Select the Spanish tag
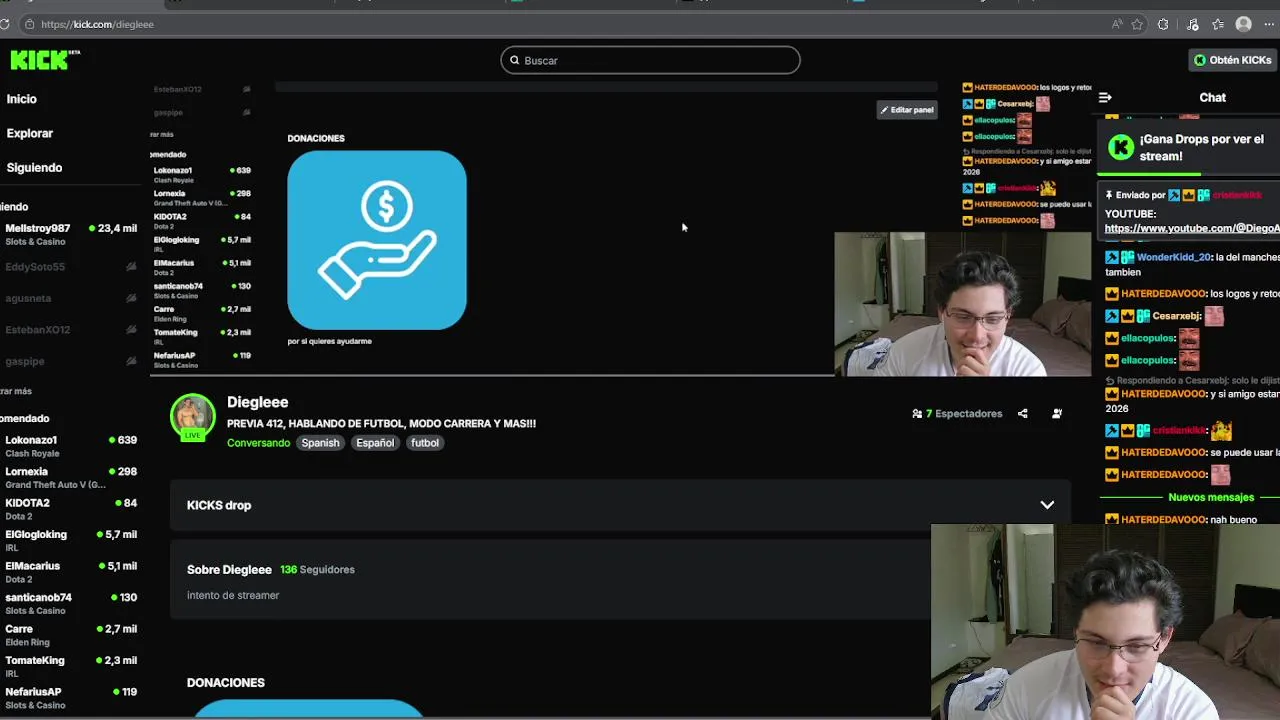Viewport: 1280px width, 720px height. [321, 443]
